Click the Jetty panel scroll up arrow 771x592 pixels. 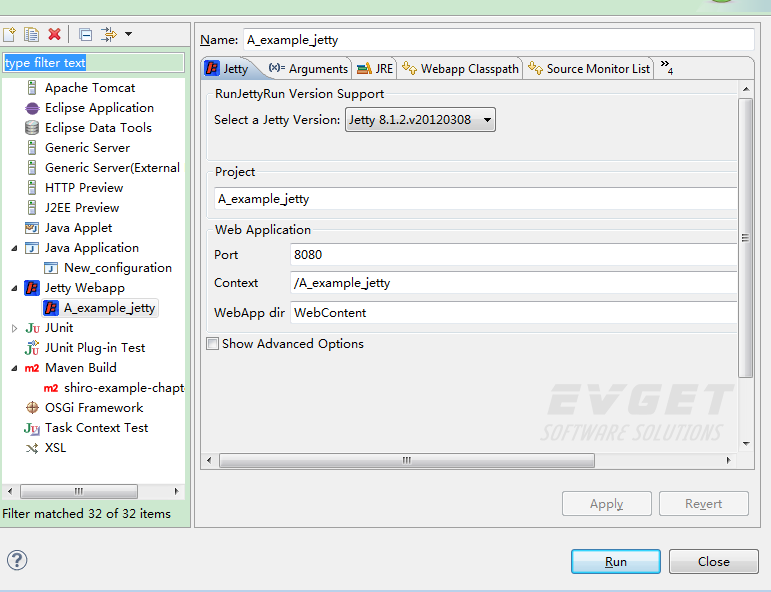pos(746,89)
